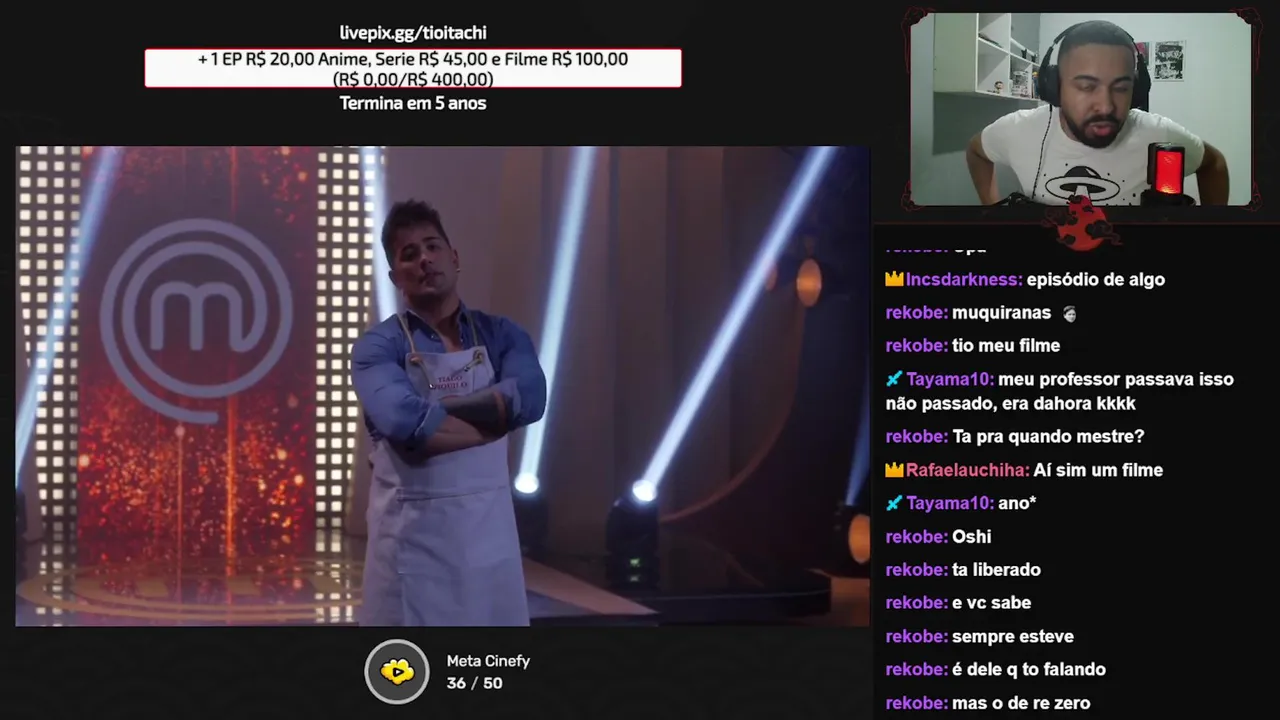Click the '36 / 50' goal counter
Viewport: 1280px width, 720px height.
click(x=474, y=683)
